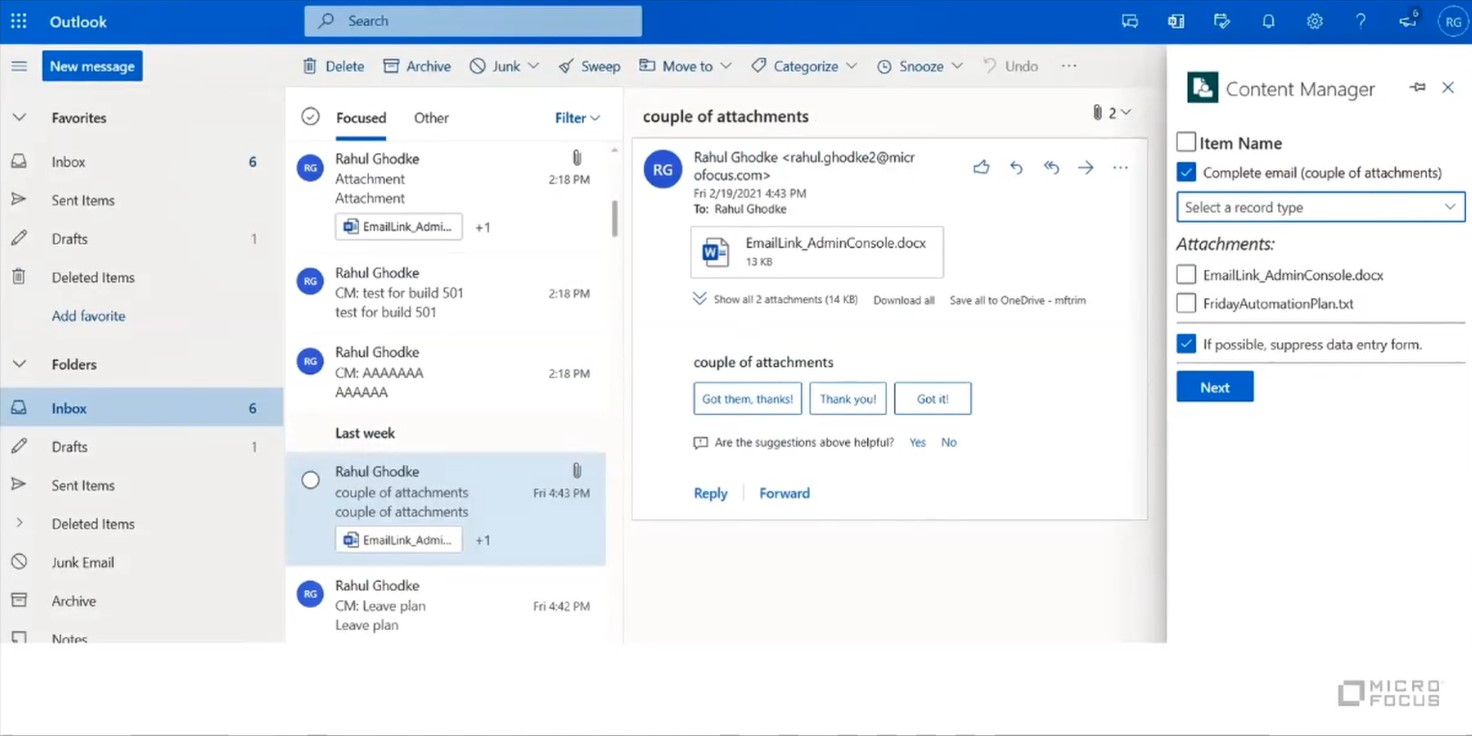Click the Reply all icon in email header
Viewport: 1472px width, 736px height.
(x=1051, y=168)
